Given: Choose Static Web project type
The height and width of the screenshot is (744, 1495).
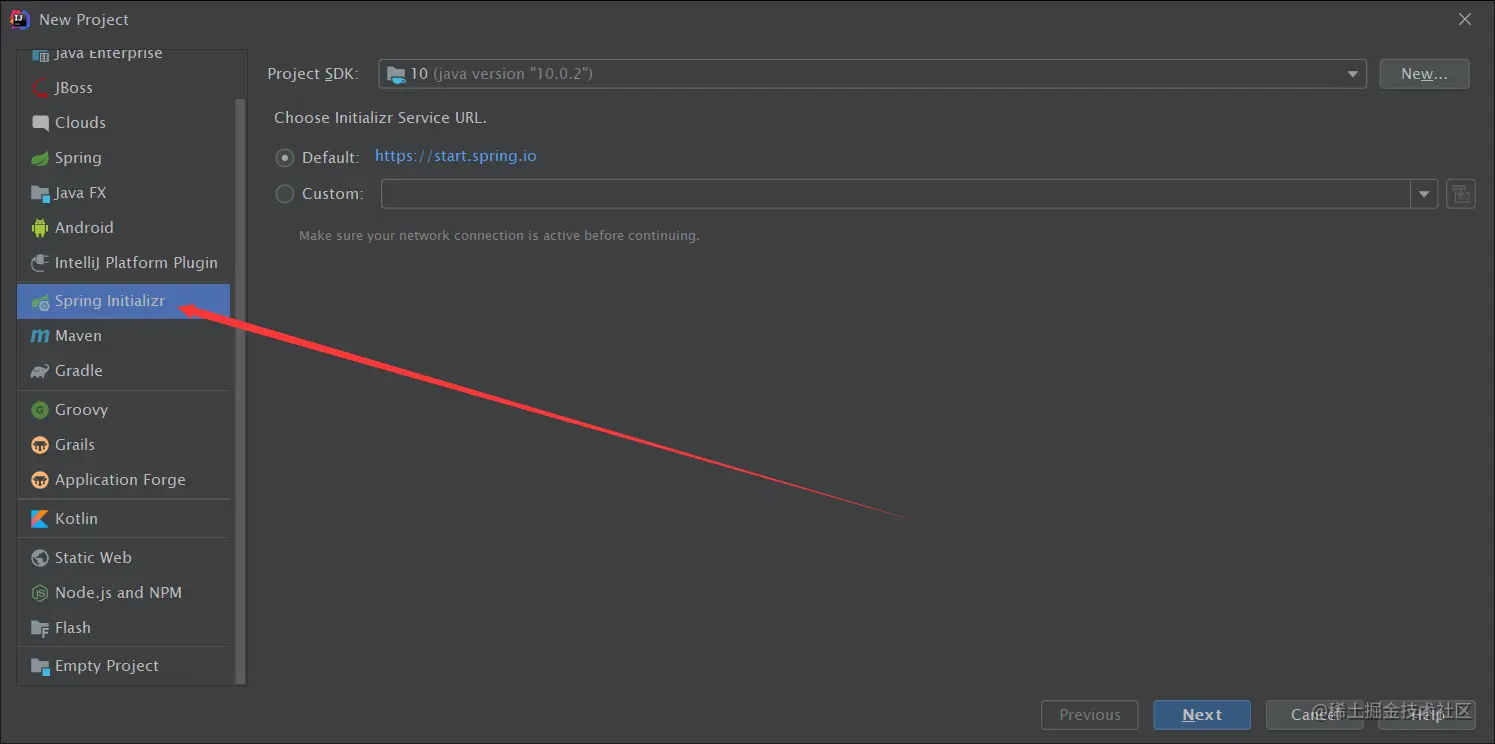Looking at the screenshot, I should 124,558.
